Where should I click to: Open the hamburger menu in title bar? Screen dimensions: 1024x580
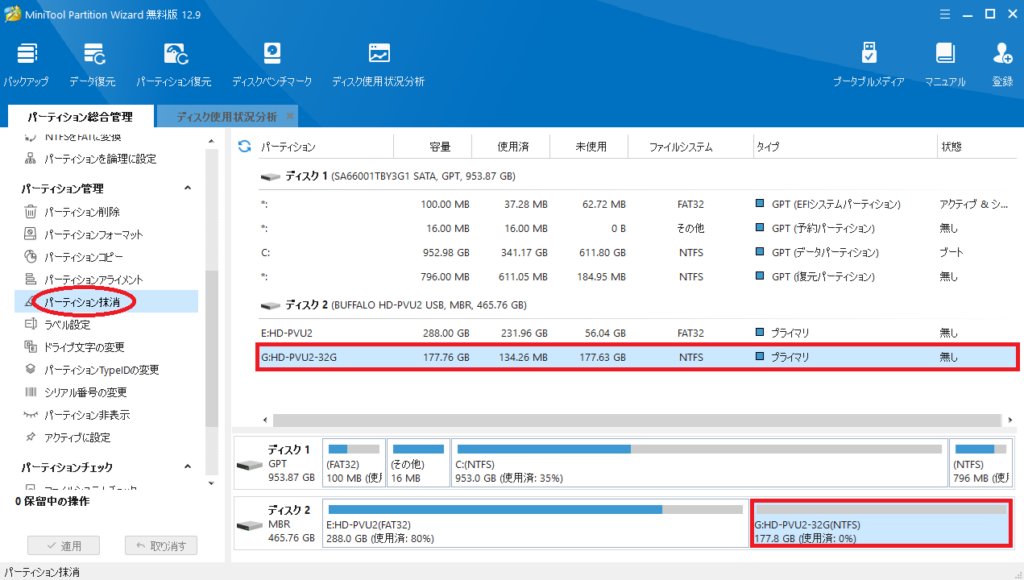tap(945, 14)
